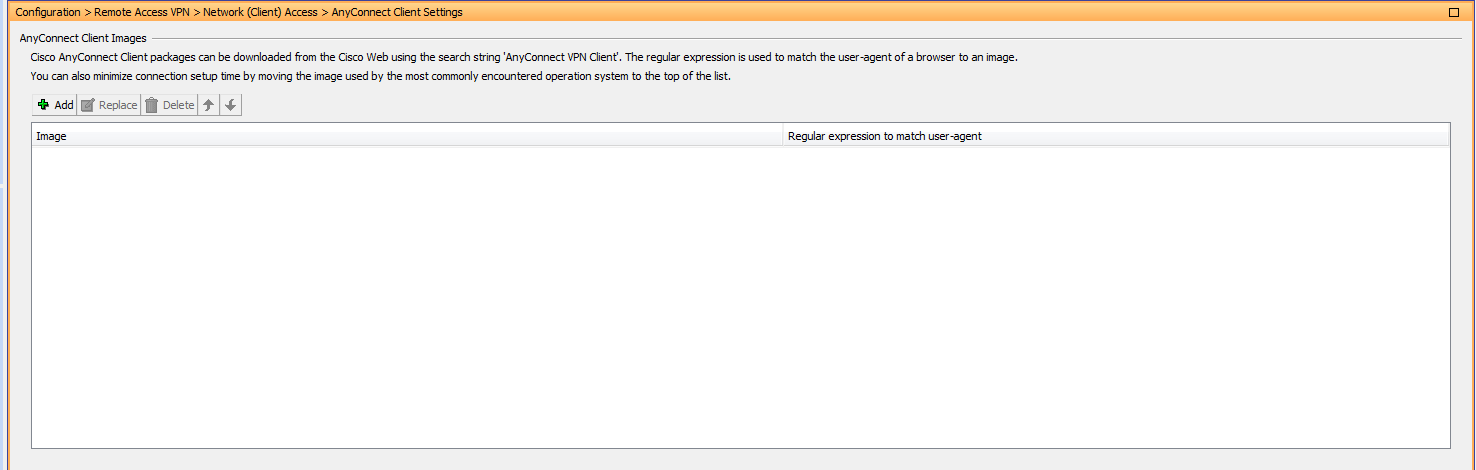Click the 'AnyConnect Client Images' group label

(83, 38)
